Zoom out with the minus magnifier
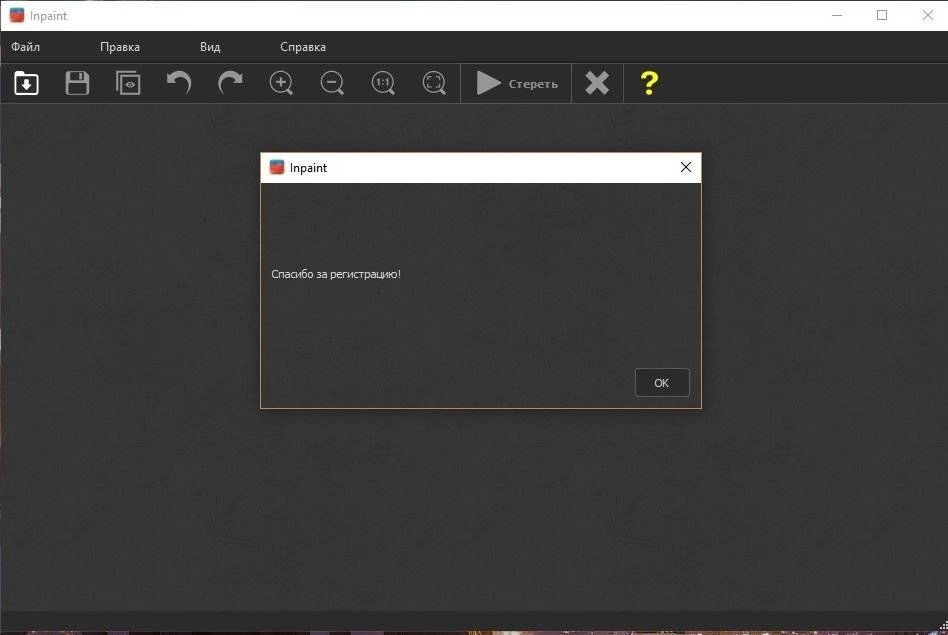The width and height of the screenshot is (948, 635). point(332,83)
